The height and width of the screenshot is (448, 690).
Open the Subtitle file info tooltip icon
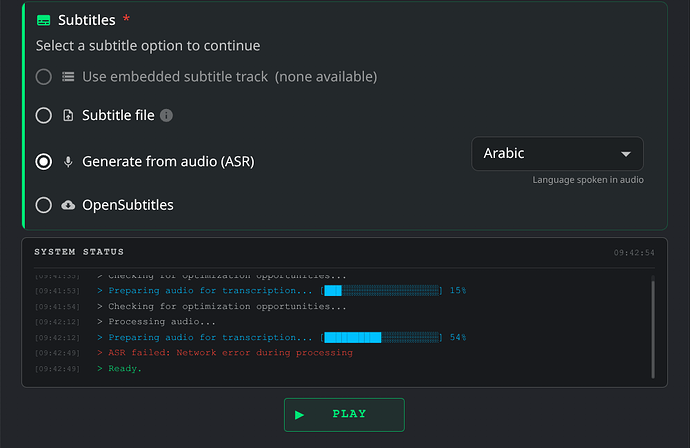pyautogui.click(x=166, y=116)
